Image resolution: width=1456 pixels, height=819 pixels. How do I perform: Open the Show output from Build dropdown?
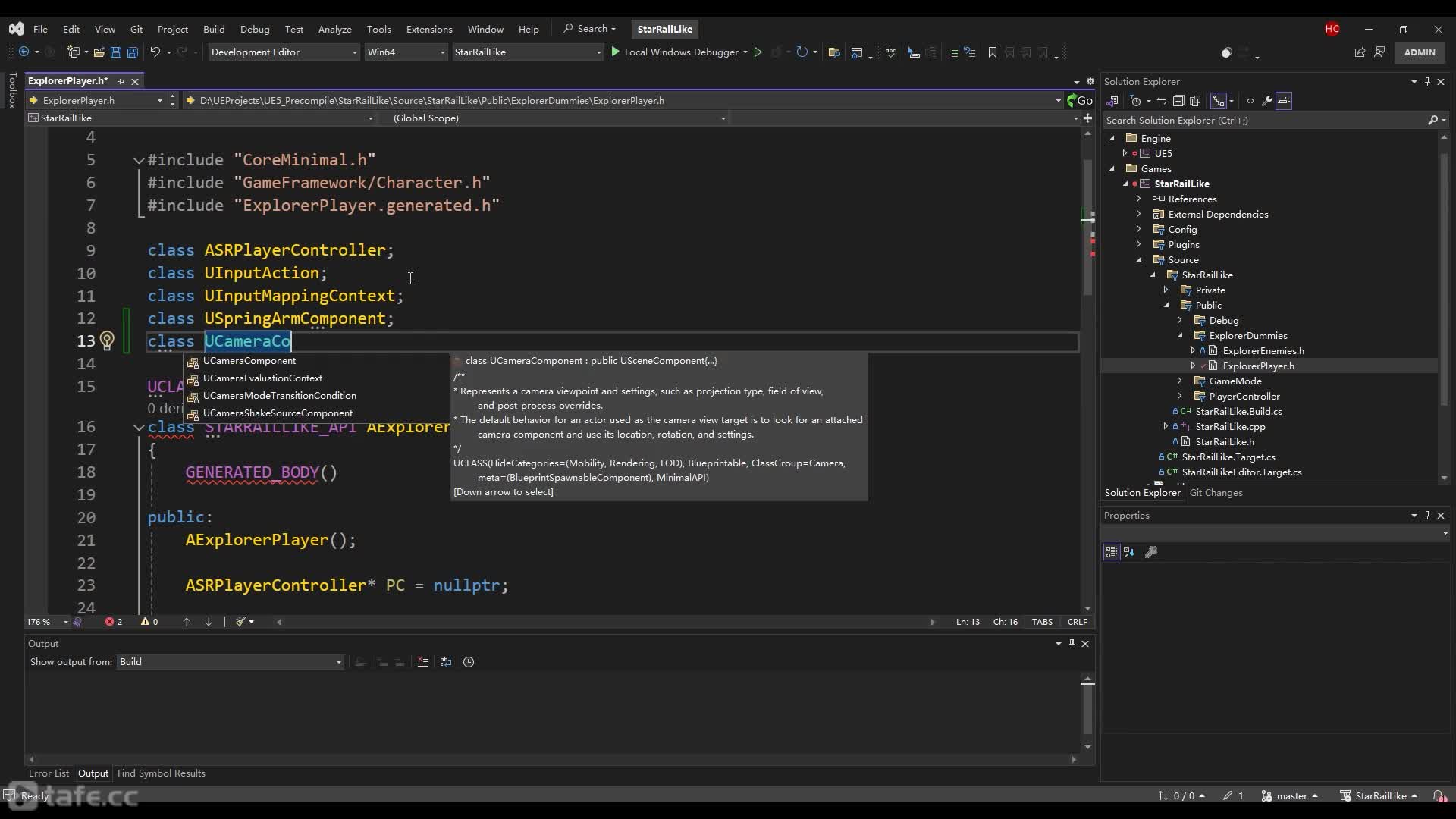coord(230,662)
